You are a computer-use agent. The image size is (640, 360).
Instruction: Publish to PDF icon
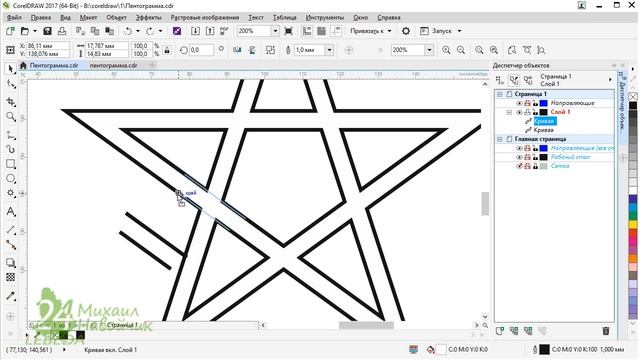(224, 31)
